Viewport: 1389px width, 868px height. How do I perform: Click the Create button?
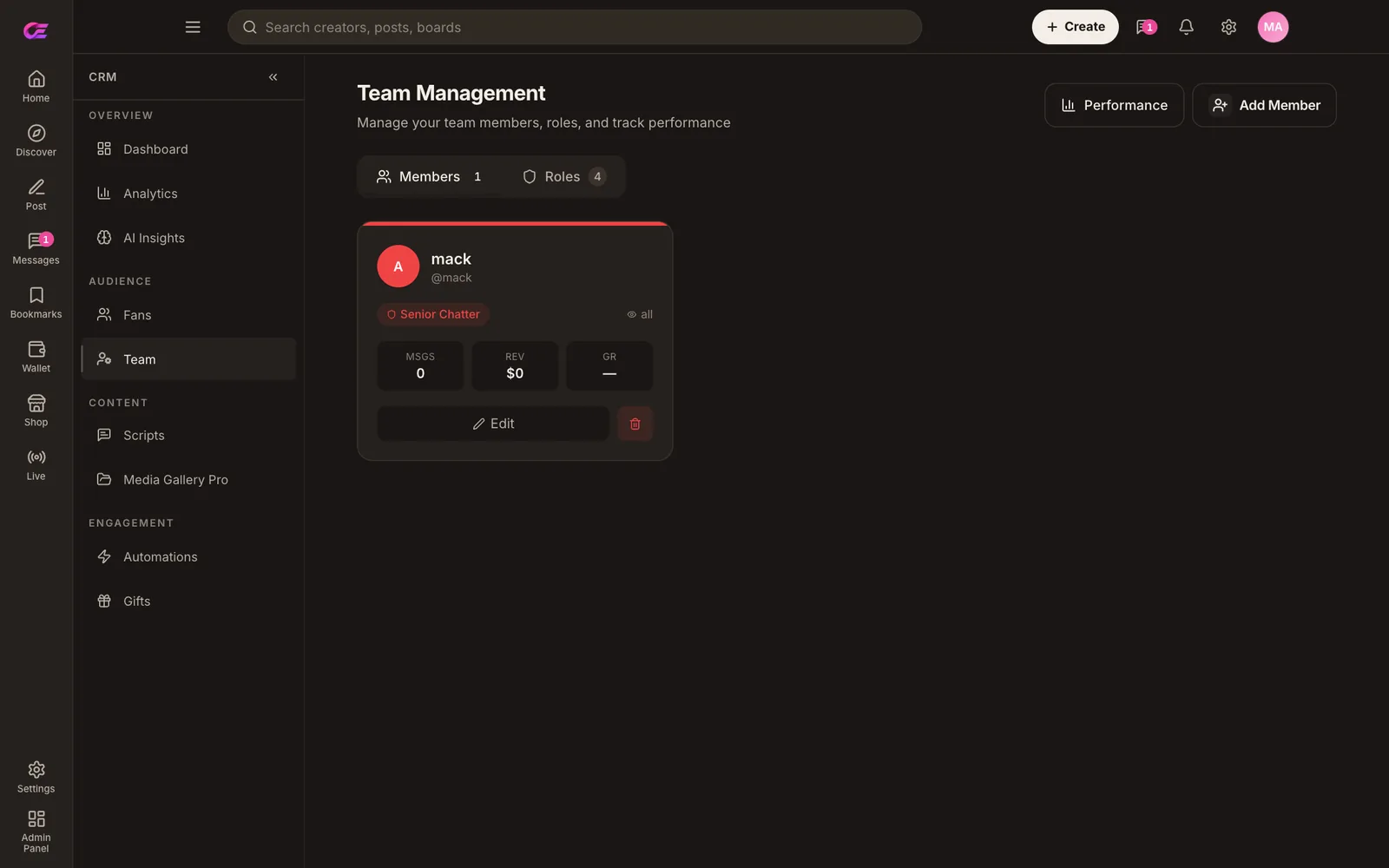(1075, 27)
